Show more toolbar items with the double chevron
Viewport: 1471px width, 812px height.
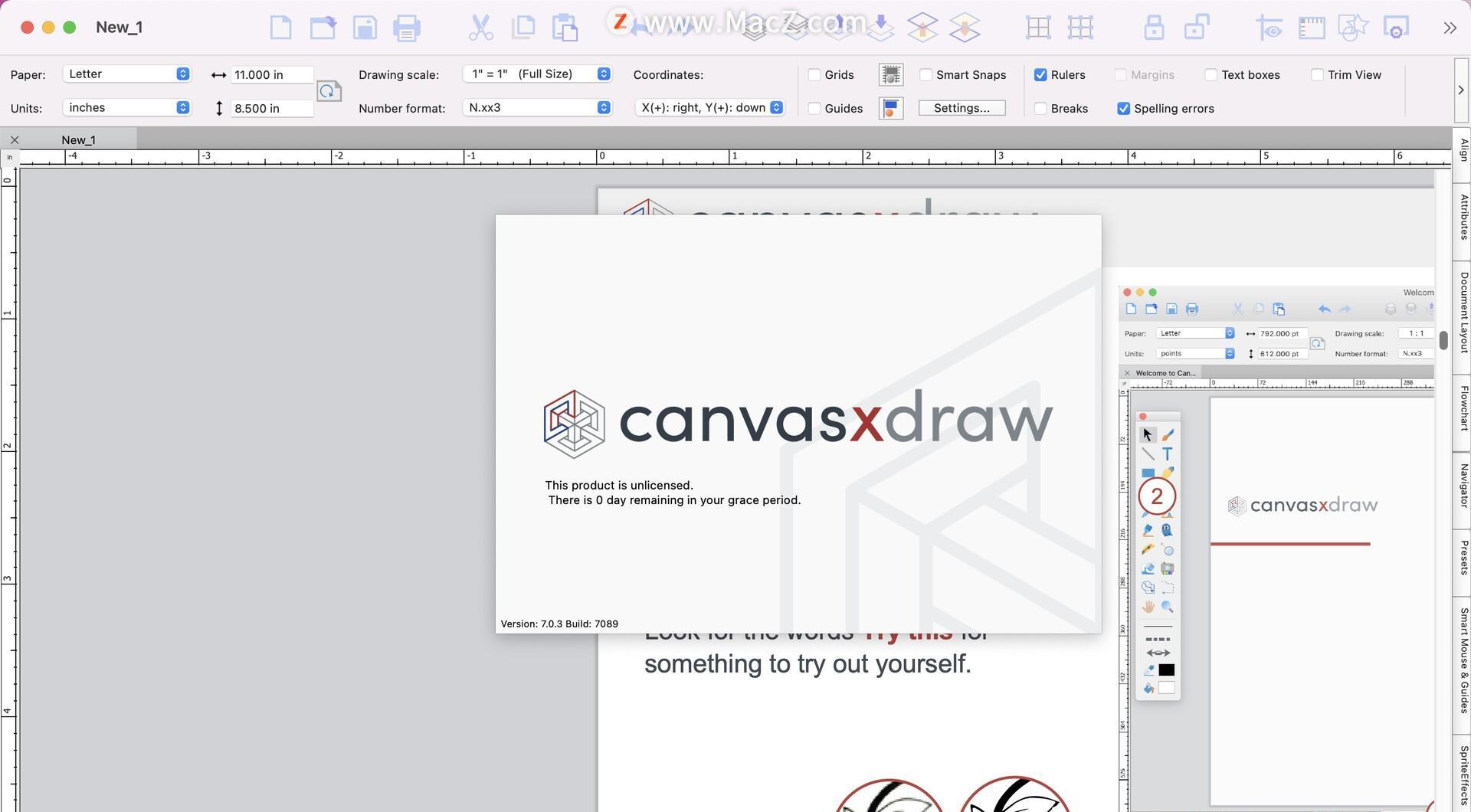1450,28
